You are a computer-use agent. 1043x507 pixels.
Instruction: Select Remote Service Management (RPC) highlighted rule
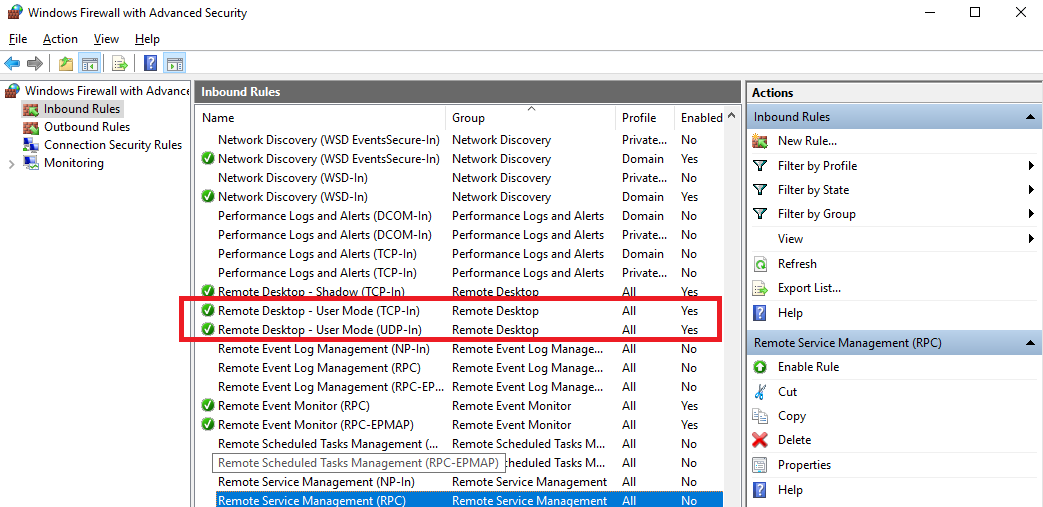click(469, 500)
